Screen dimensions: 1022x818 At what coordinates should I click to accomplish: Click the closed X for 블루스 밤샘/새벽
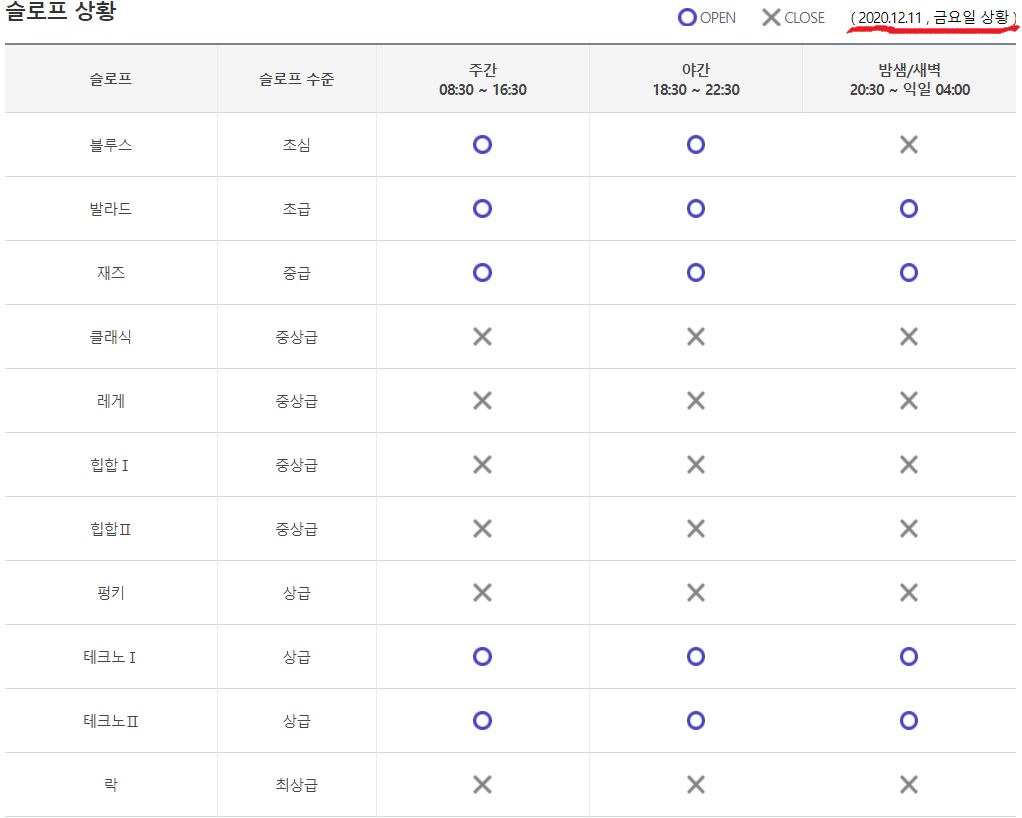pos(908,145)
